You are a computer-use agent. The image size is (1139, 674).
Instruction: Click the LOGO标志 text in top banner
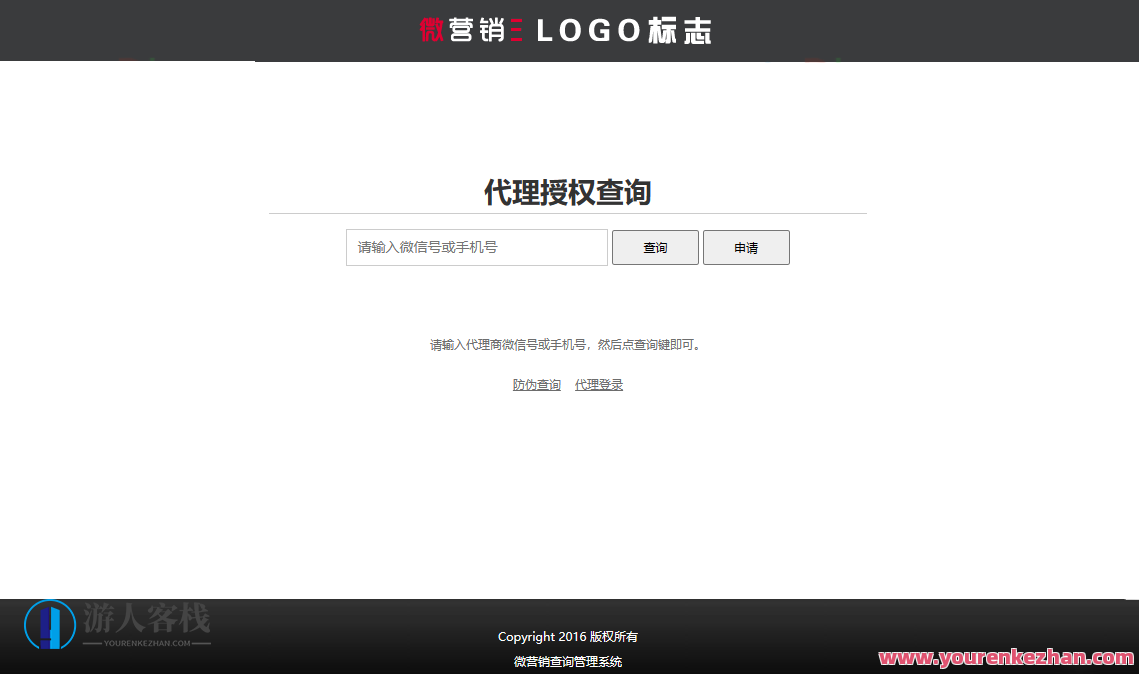pos(622,30)
